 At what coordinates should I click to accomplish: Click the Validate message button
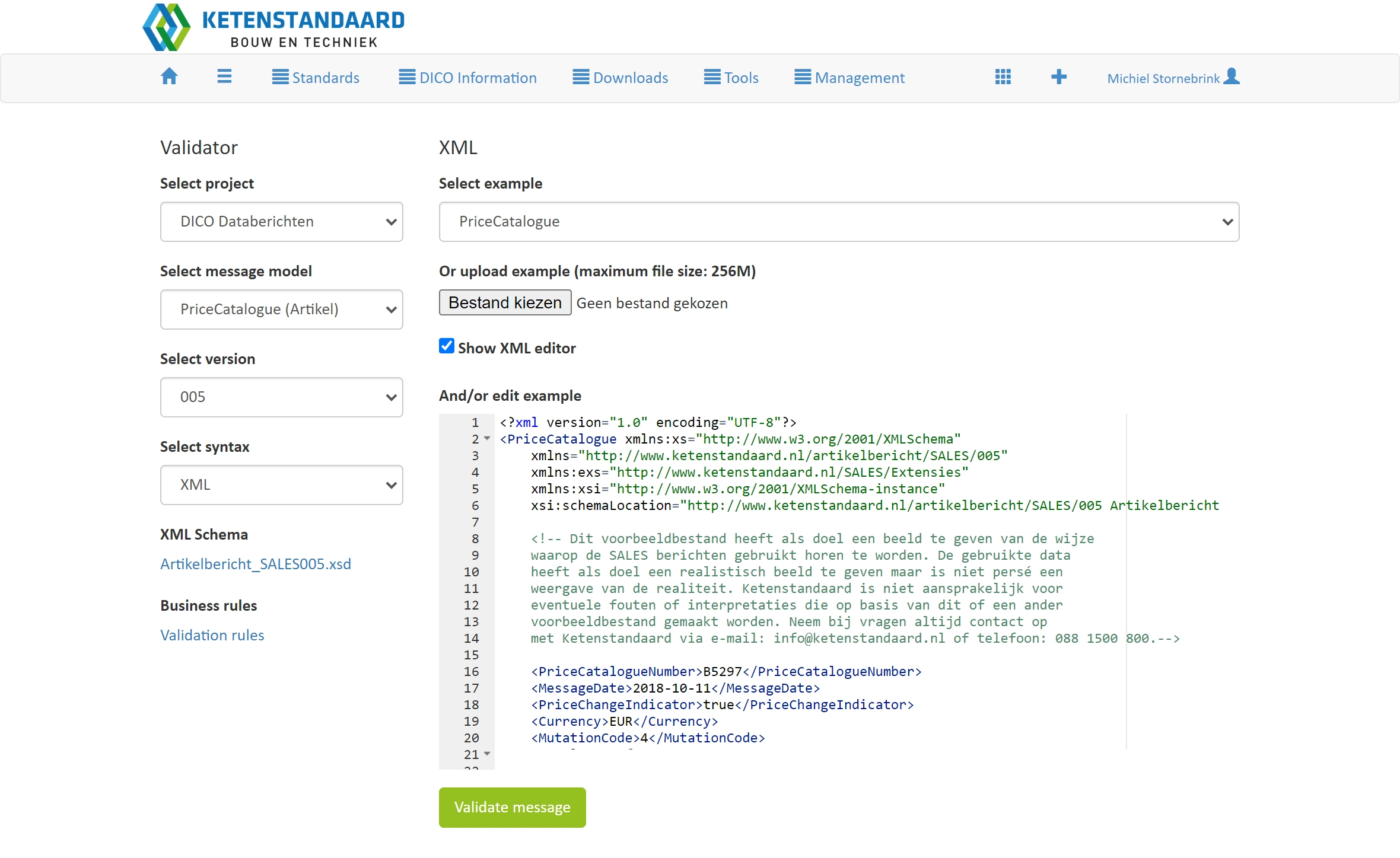512,807
